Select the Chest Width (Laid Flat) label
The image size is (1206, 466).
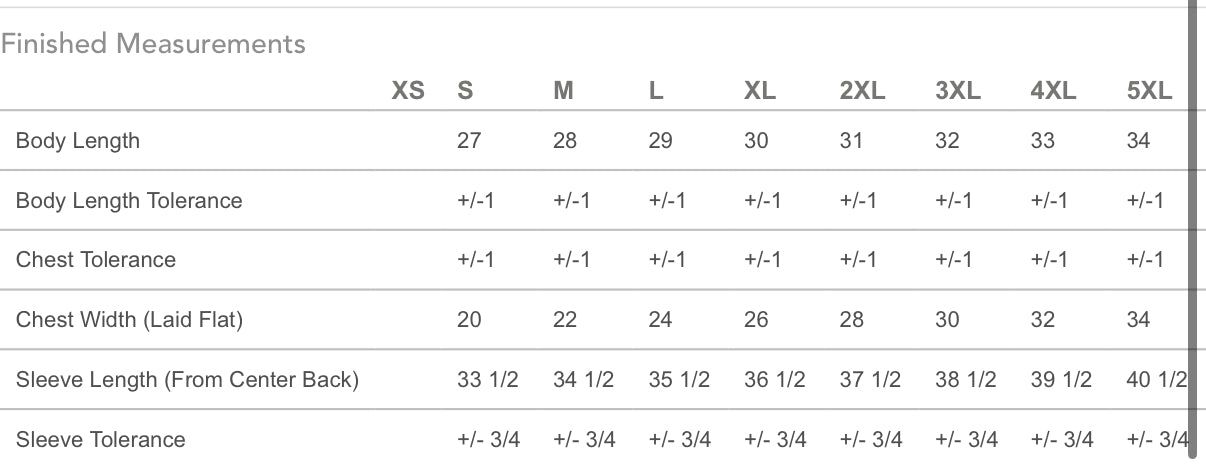pyautogui.click(x=129, y=320)
